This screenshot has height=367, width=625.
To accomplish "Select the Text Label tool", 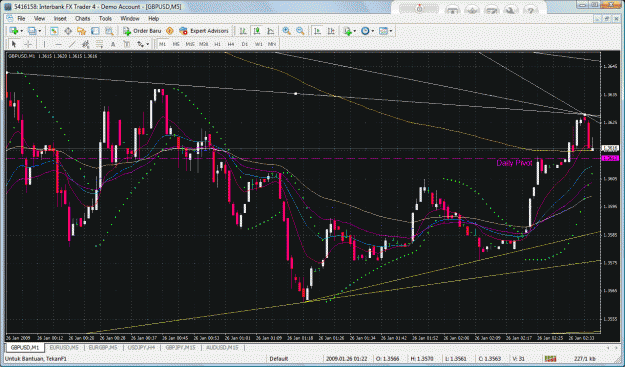I will point(126,44).
